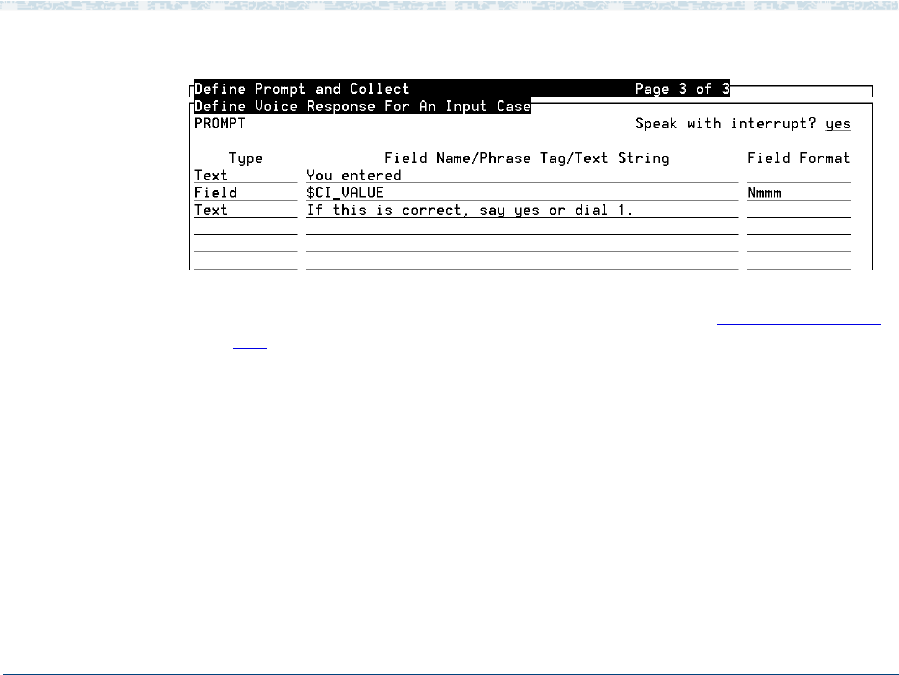This screenshot has height=675, width=899.
Task: Select 'If this is correct, say yes or dial 1.' field
Action: [x=522, y=210]
